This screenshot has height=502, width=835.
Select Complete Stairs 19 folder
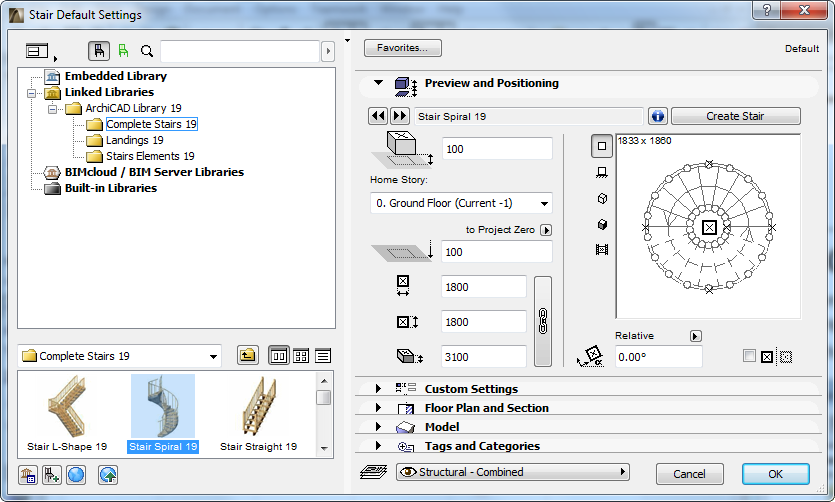point(151,124)
